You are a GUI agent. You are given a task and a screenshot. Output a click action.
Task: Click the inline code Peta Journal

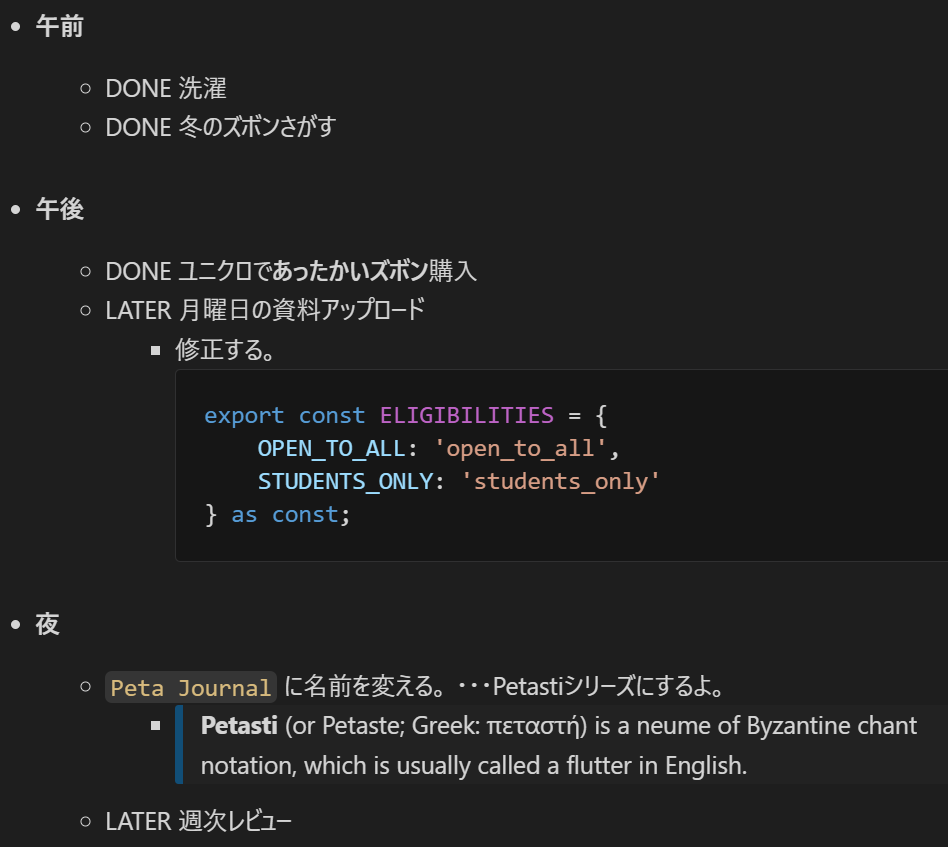190,687
